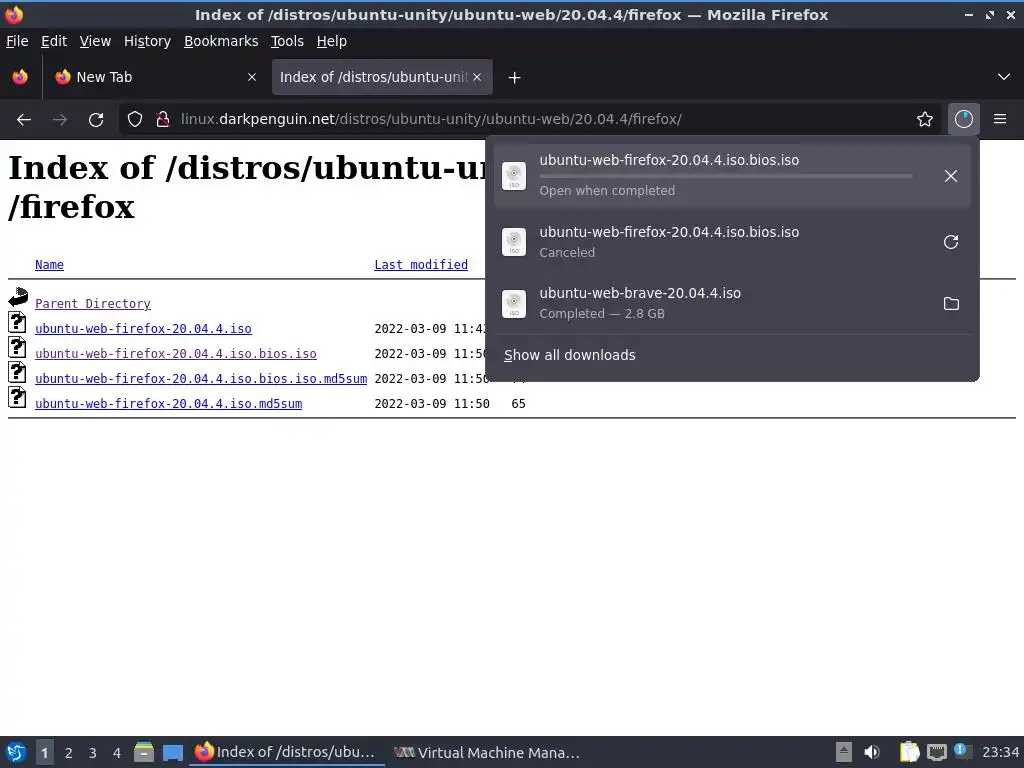Switch to virtual desktop 4
Image resolution: width=1024 pixels, height=768 pixels.
tap(117, 753)
